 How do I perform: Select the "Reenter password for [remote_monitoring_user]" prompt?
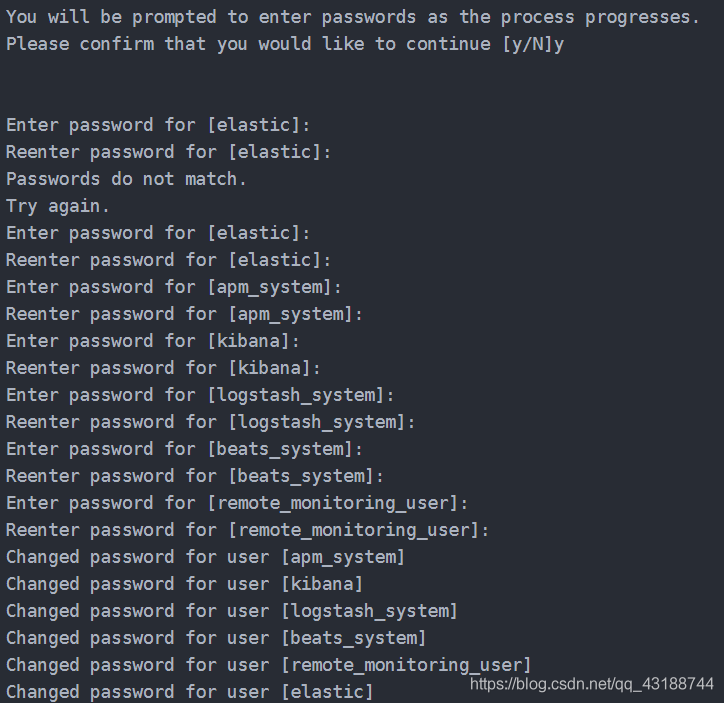pos(247,530)
